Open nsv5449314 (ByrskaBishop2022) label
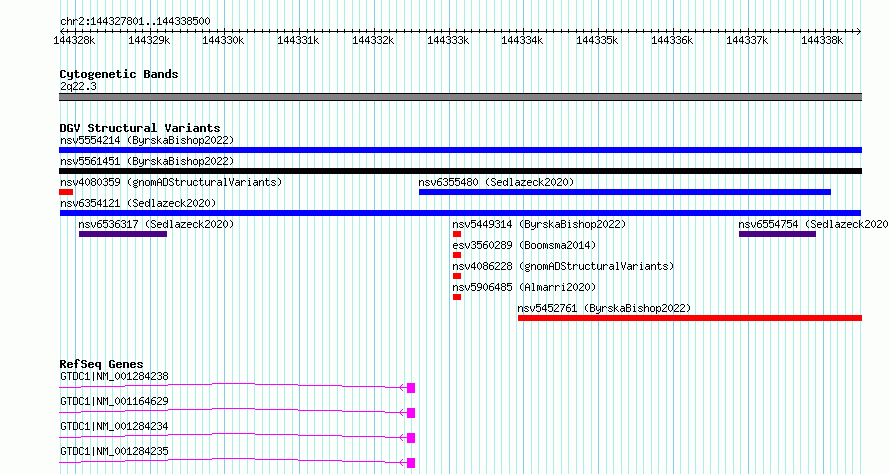The height and width of the screenshot is (474, 890). pyautogui.click(x=539, y=224)
